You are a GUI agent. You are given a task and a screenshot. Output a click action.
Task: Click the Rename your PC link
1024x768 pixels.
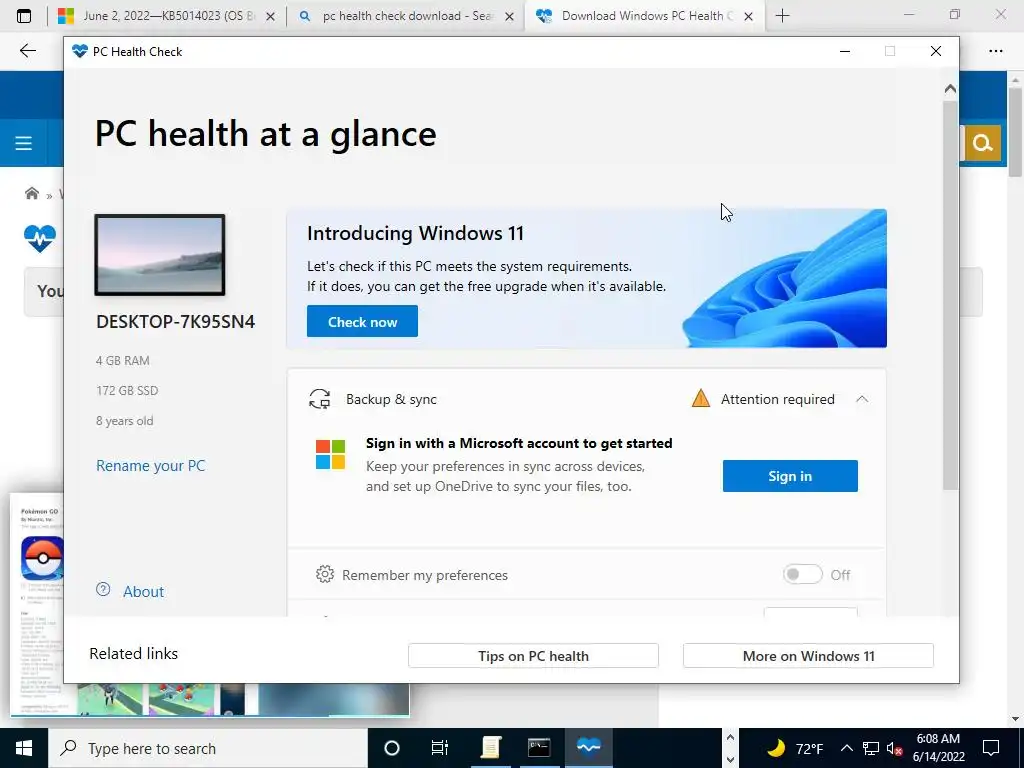(x=151, y=466)
